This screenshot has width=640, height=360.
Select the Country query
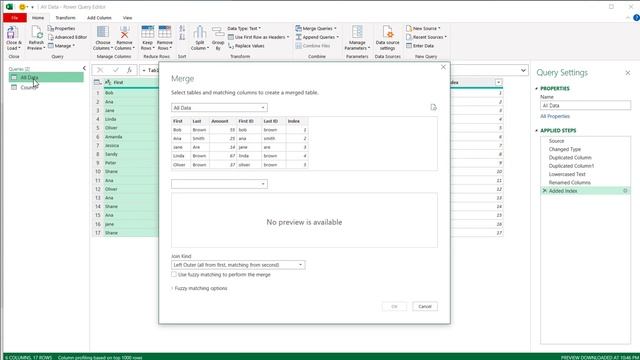(x=46, y=87)
